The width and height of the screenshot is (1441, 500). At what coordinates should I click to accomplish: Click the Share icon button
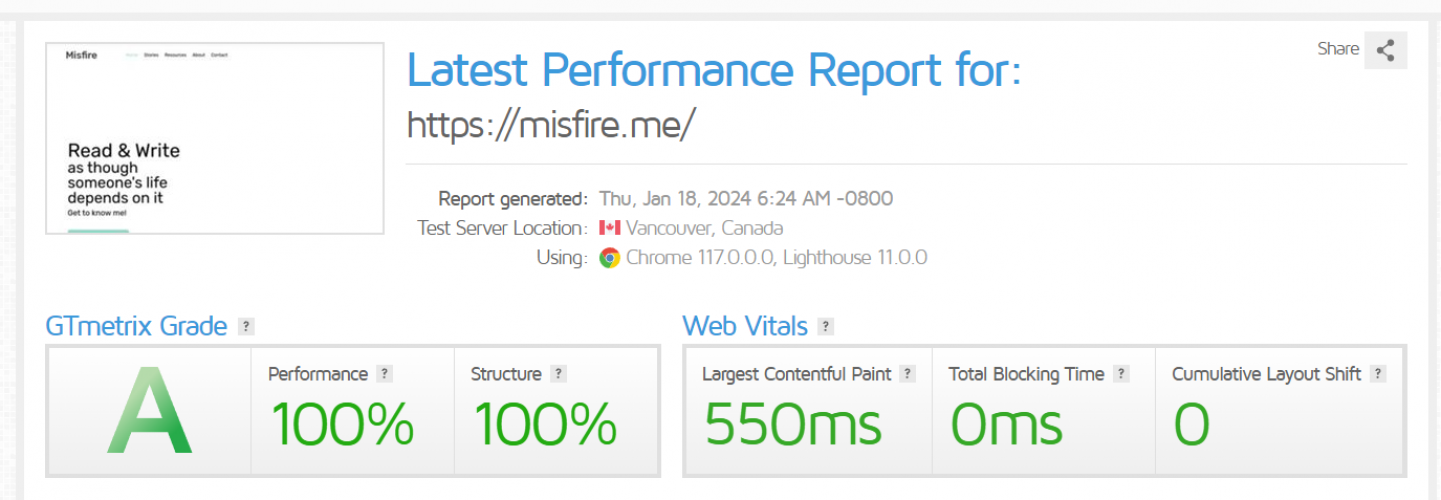1385,50
